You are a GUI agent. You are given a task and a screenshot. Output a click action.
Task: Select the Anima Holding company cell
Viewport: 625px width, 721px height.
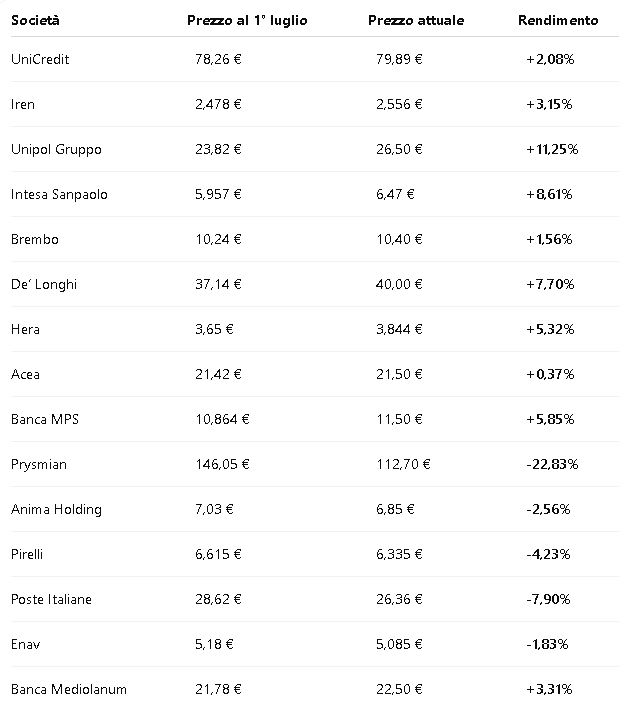coord(57,509)
